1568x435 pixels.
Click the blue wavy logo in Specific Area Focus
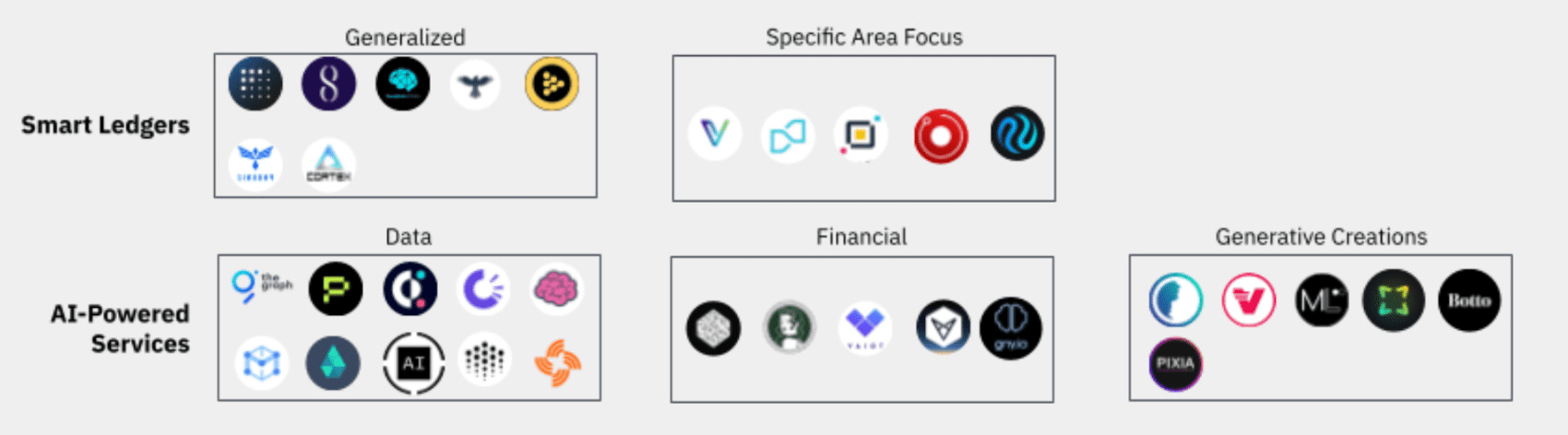(1017, 135)
